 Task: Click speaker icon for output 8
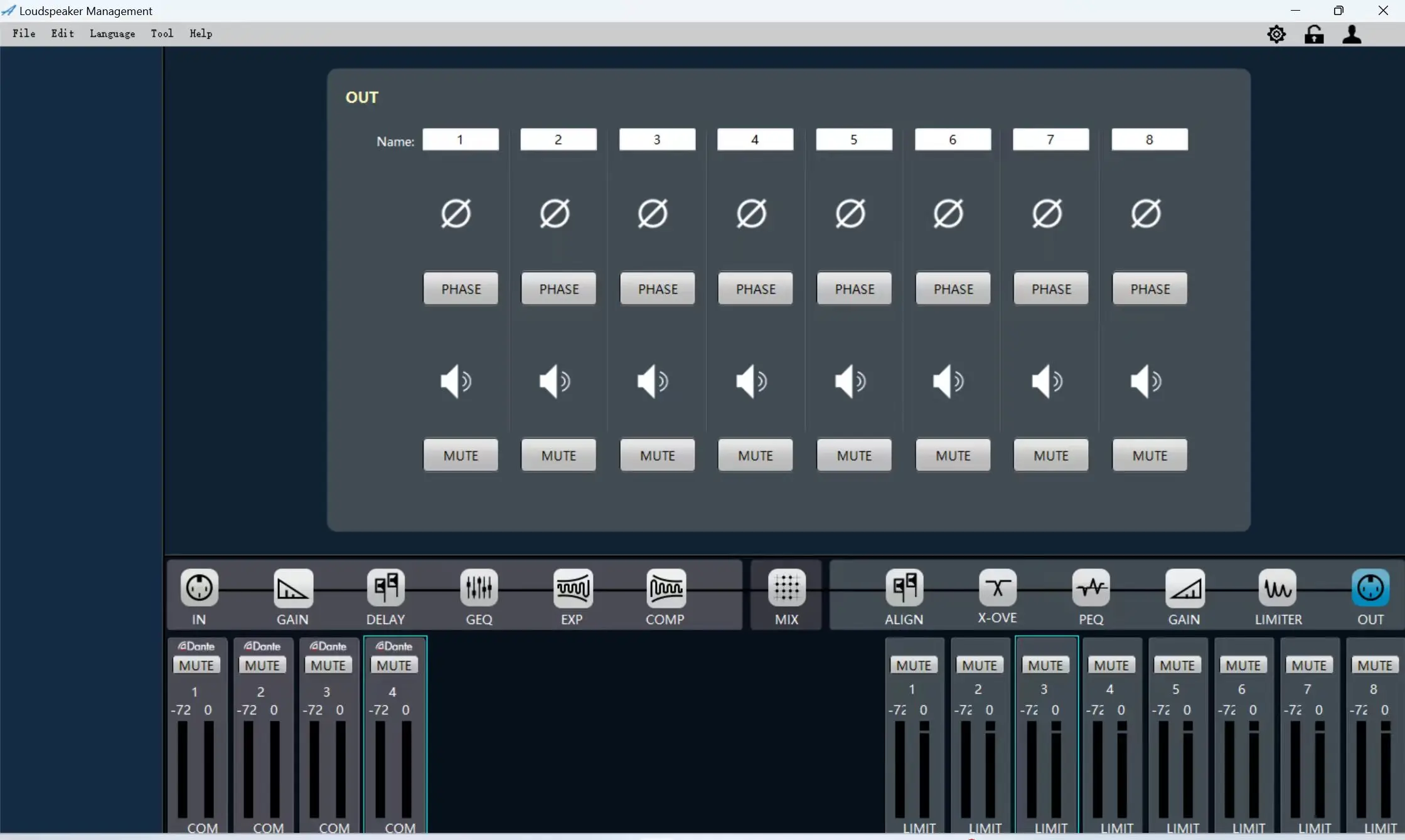[1146, 381]
